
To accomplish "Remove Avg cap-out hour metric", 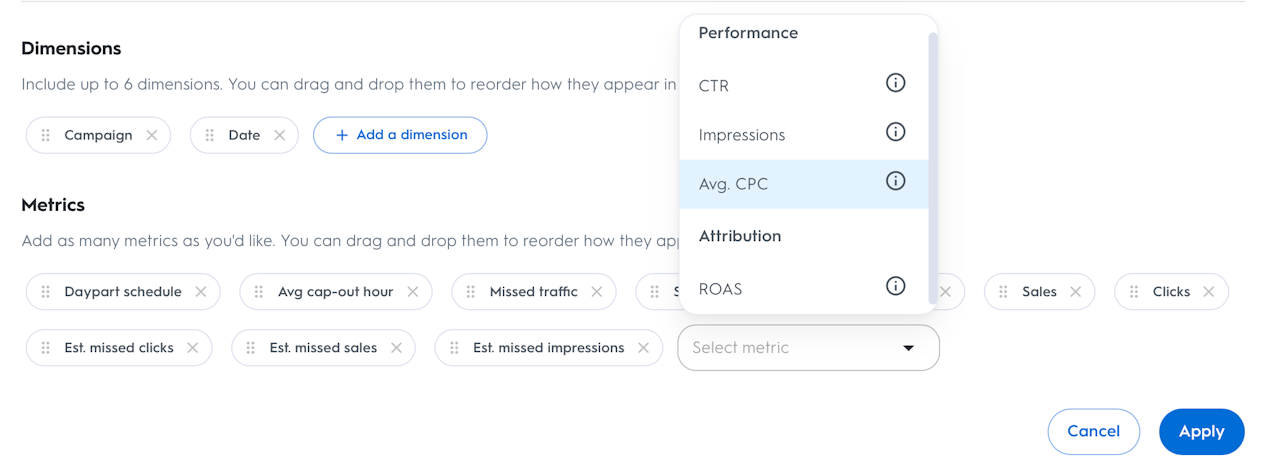I will 413,292.
